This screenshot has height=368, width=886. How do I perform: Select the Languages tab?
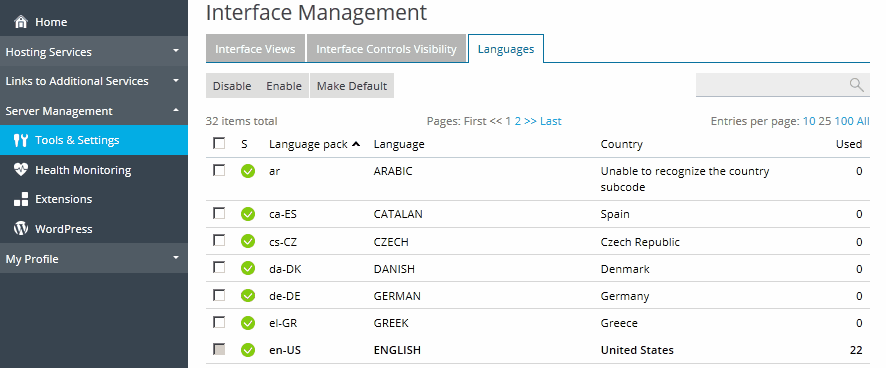(x=506, y=49)
